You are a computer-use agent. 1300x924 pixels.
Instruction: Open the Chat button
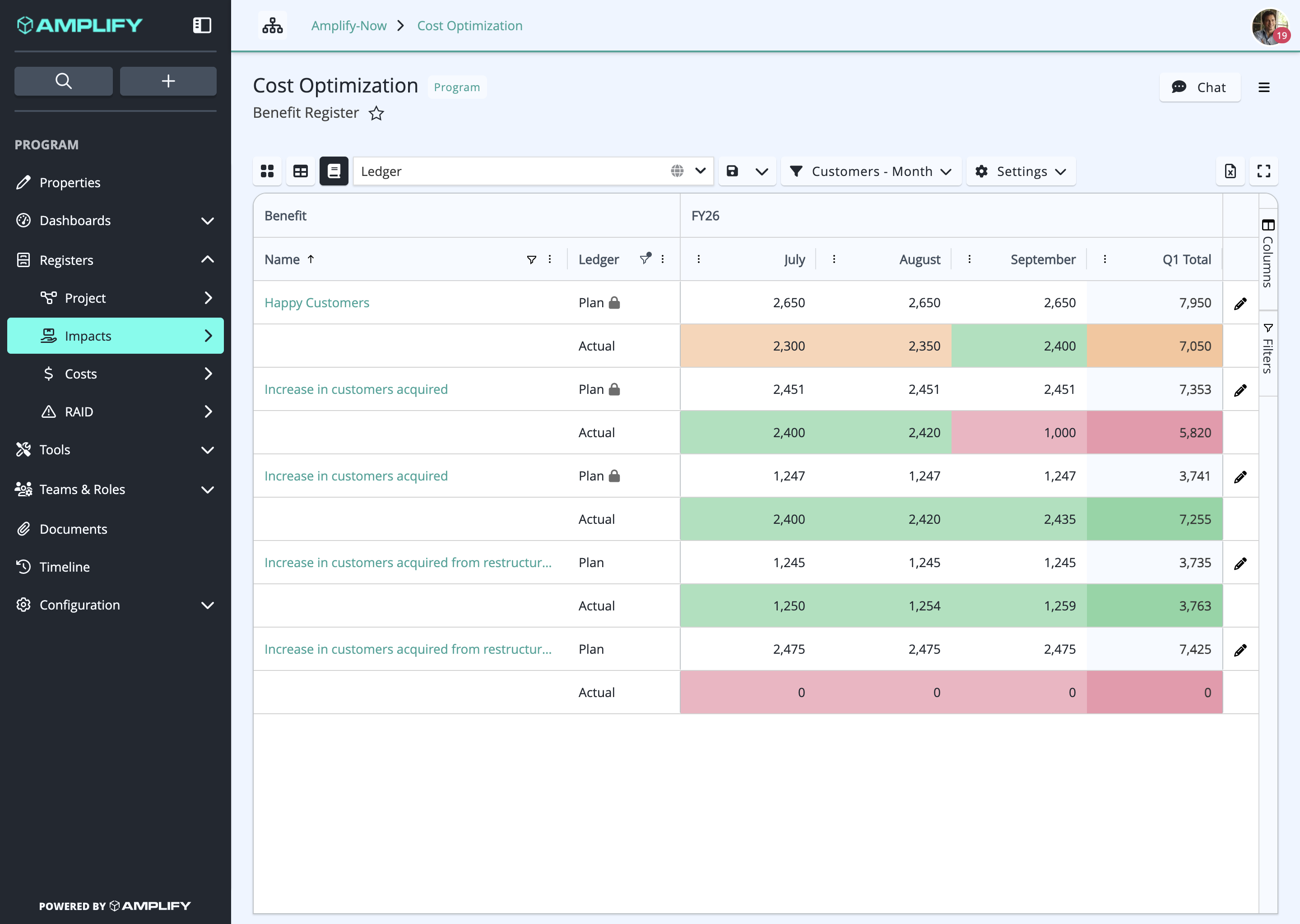pyautogui.click(x=1199, y=87)
